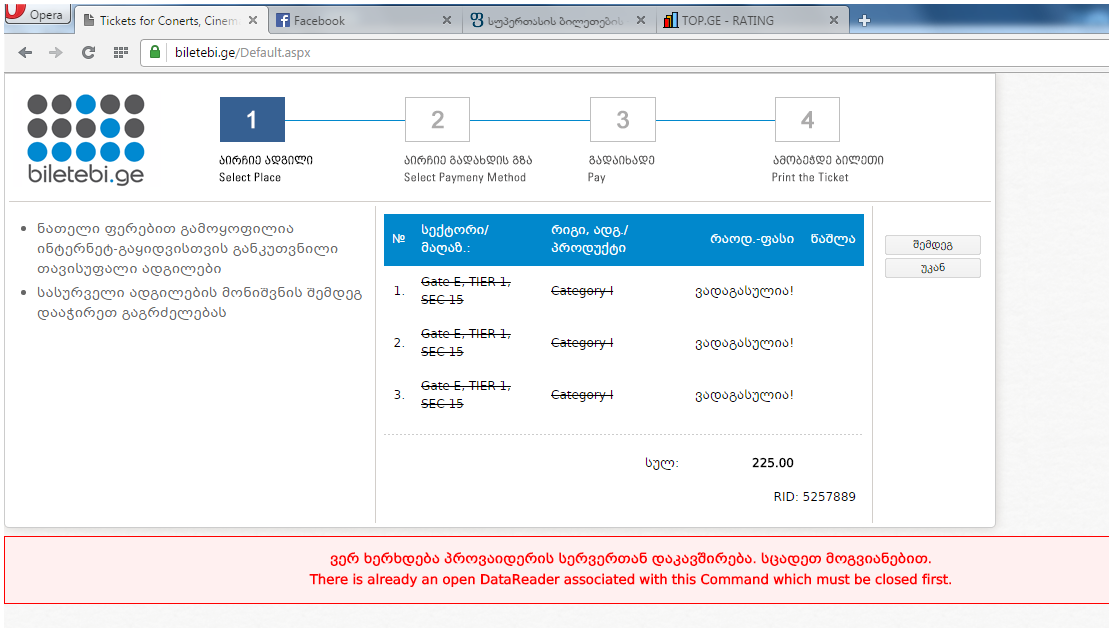The width and height of the screenshot is (1109, 628).
Task: Click the Facebook tab favicon
Action: [x=283, y=21]
